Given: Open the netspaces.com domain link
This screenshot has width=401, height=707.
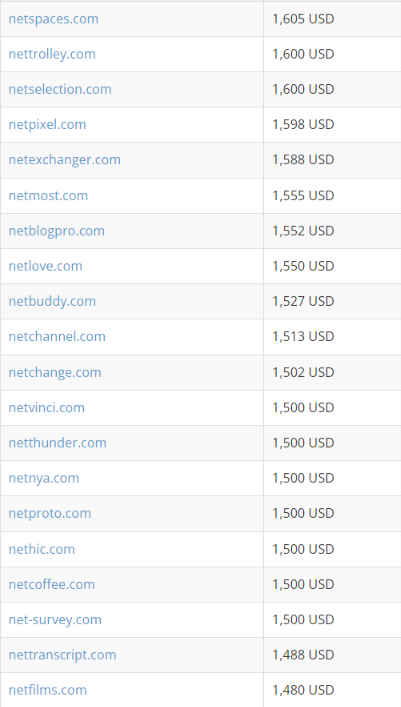Looking at the screenshot, I should 53,19.
